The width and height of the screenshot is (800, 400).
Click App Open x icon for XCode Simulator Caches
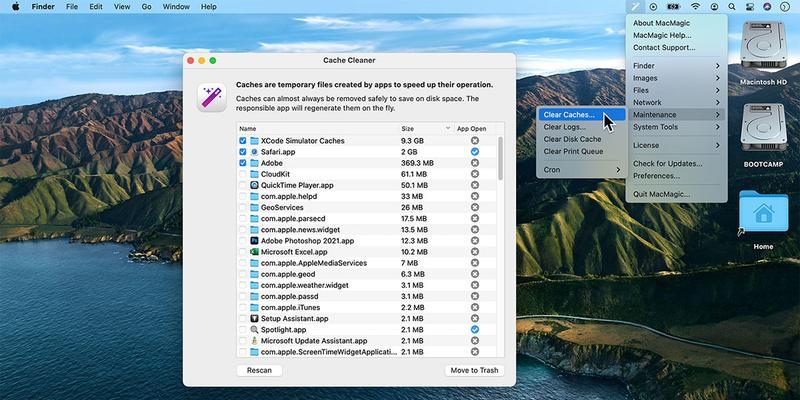(x=474, y=140)
